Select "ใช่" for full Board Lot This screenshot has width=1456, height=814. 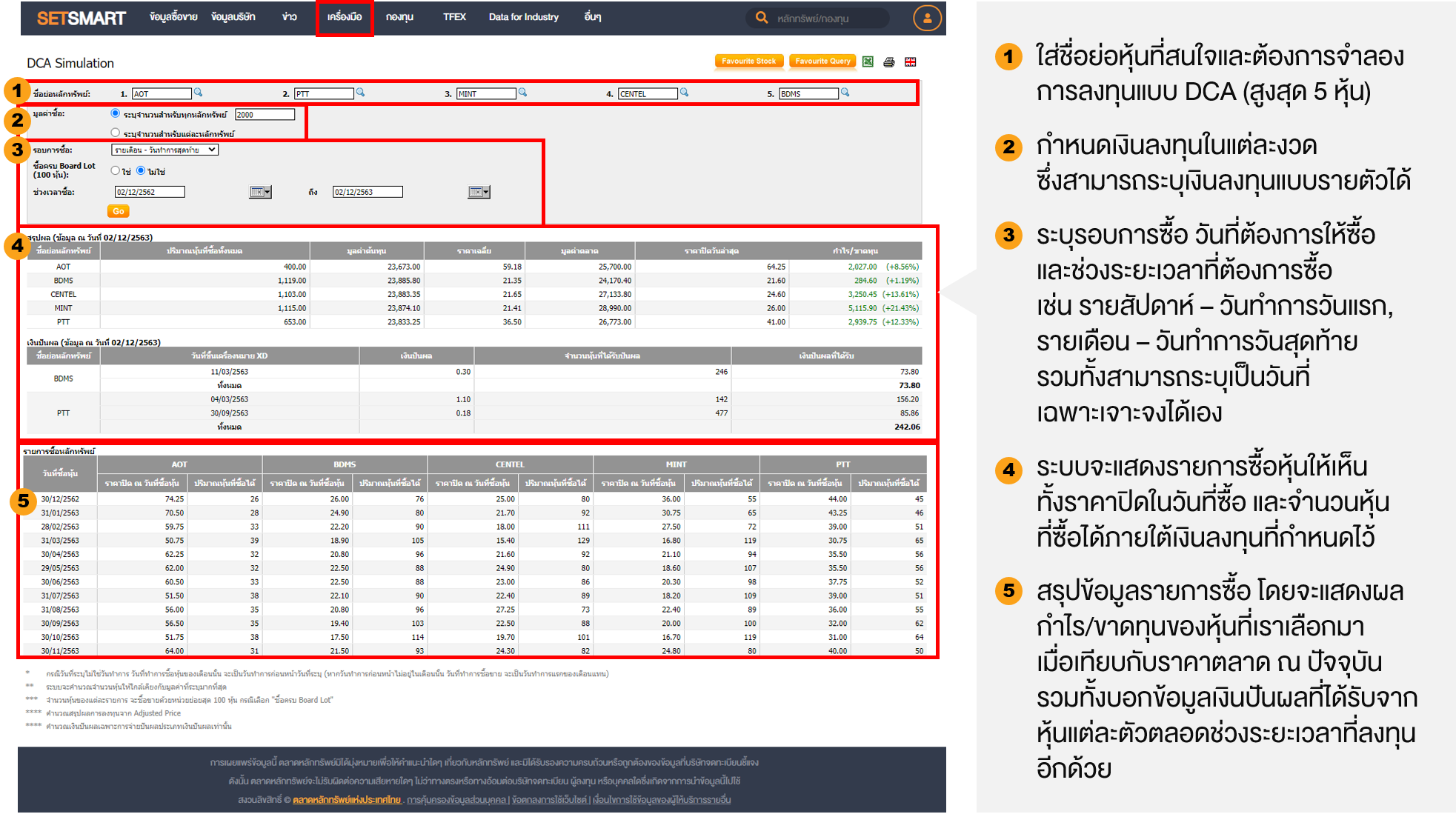pyautogui.click(x=115, y=170)
